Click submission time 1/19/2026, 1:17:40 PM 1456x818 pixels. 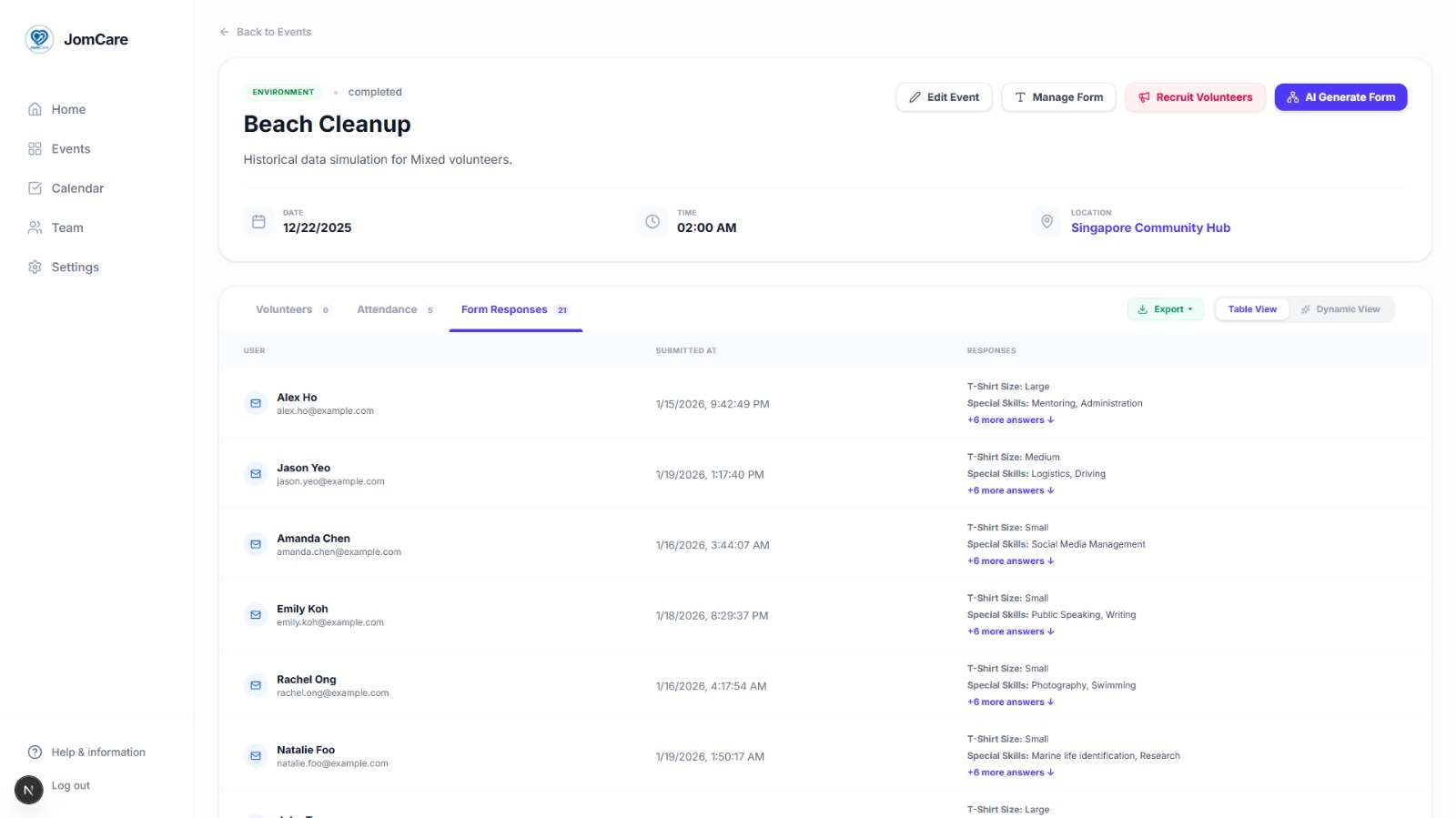pos(710,475)
